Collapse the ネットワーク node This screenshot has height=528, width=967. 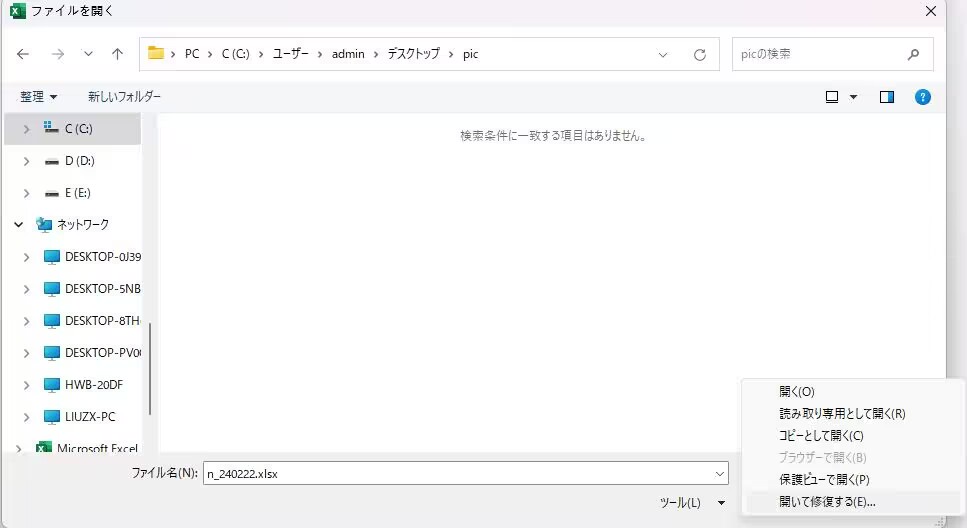19,225
